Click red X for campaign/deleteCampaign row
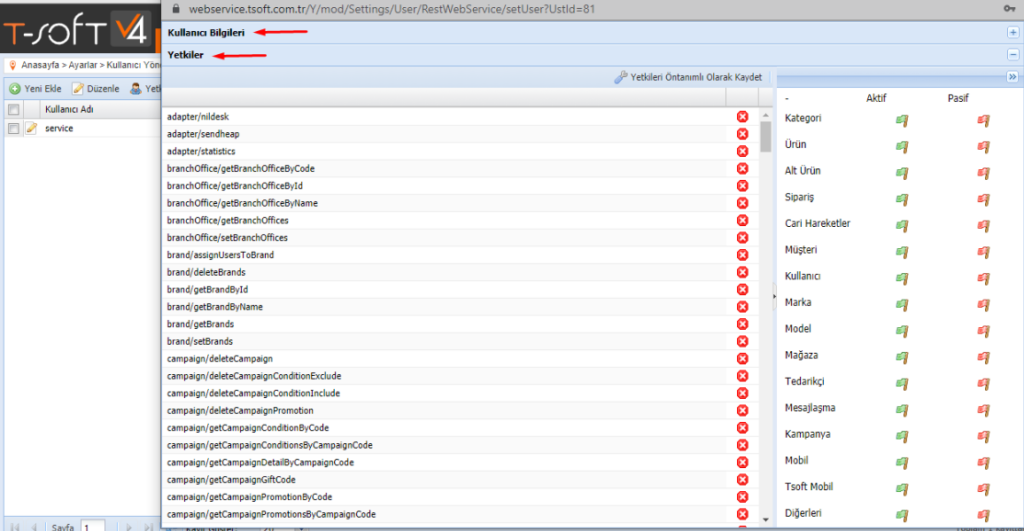This screenshot has height=531, width=1024. tap(742, 359)
